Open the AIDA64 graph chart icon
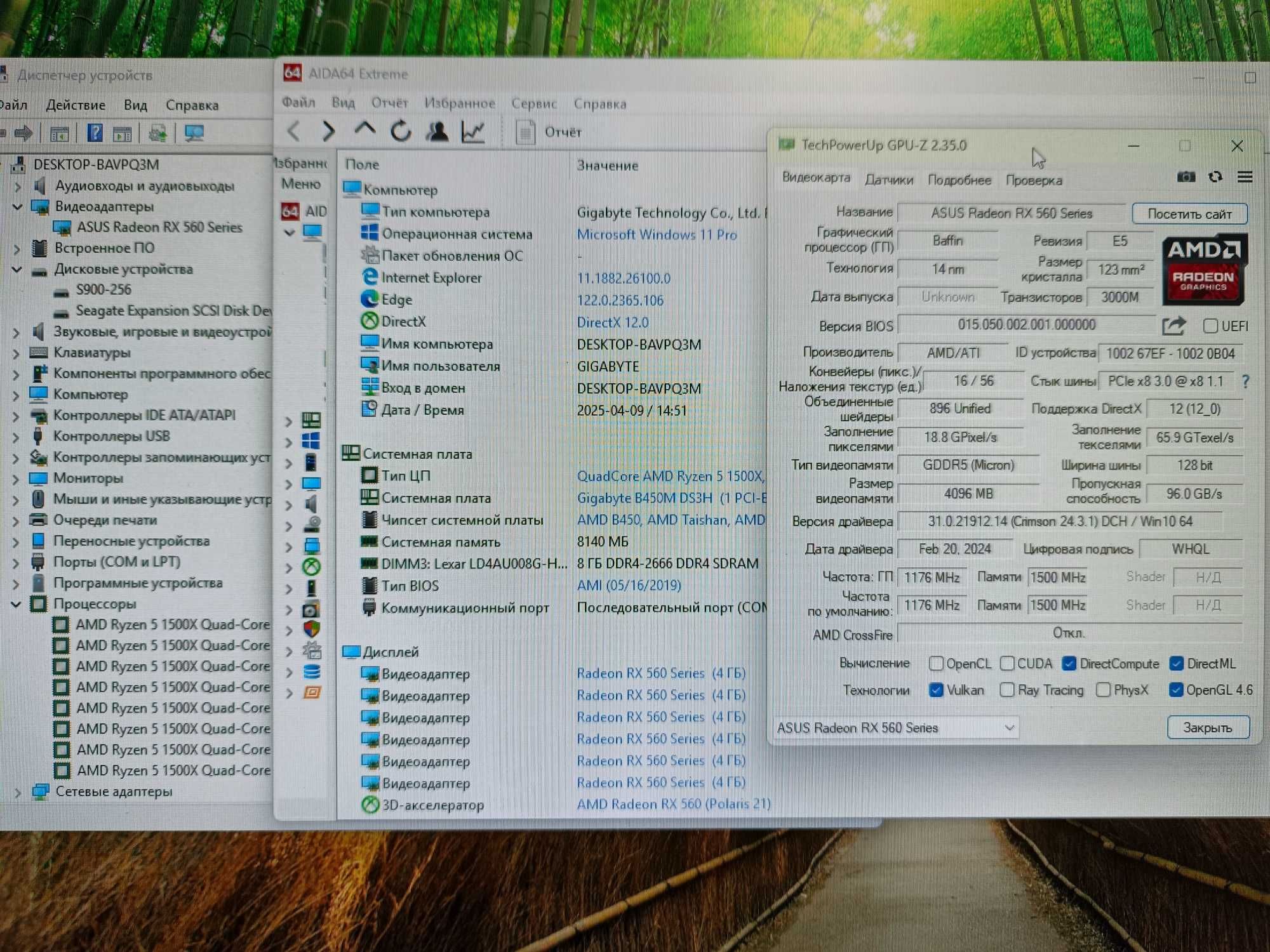 473,131
